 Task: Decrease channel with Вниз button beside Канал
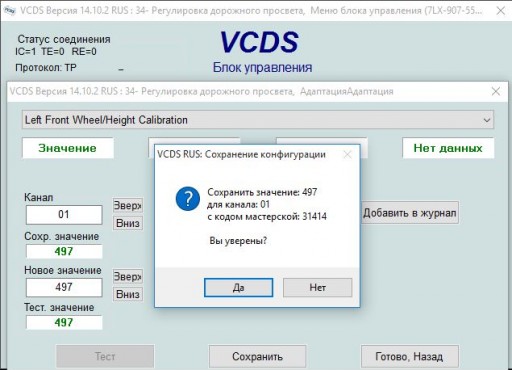tap(128, 223)
